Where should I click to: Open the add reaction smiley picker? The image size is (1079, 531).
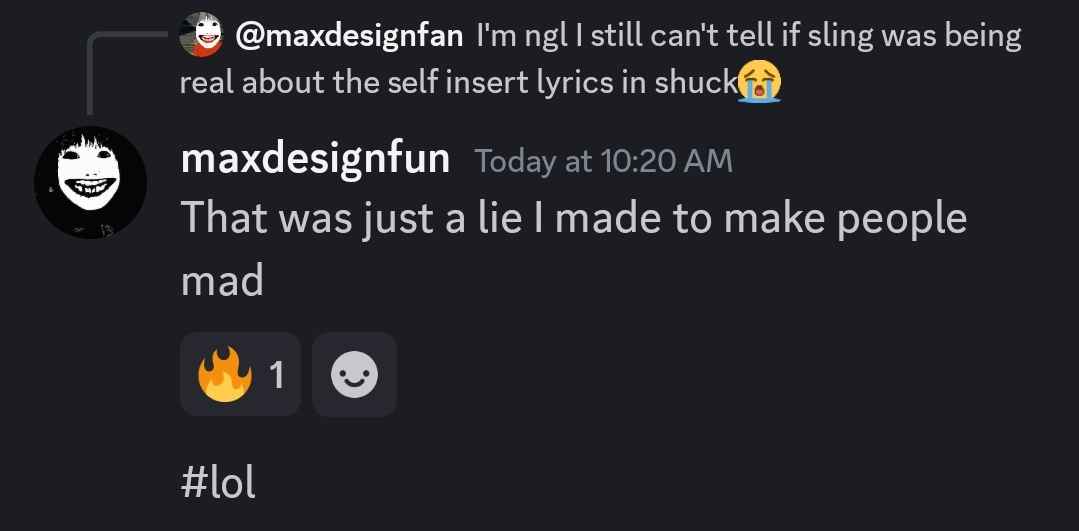[354, 375]
